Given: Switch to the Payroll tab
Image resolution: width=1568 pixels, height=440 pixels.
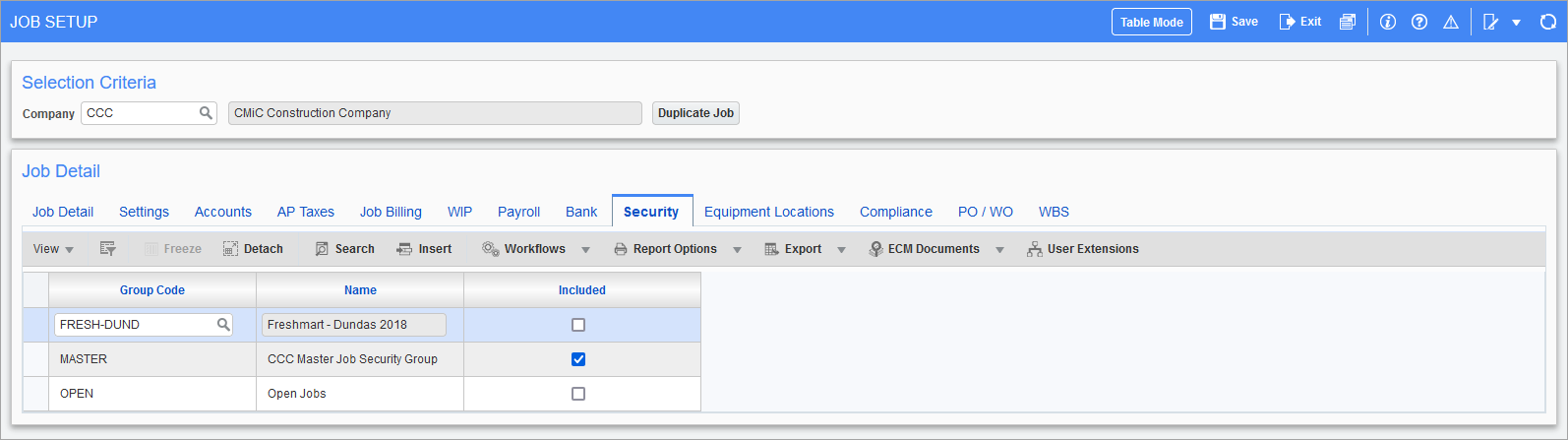Looking at the screenshot, I should [519, 212].
